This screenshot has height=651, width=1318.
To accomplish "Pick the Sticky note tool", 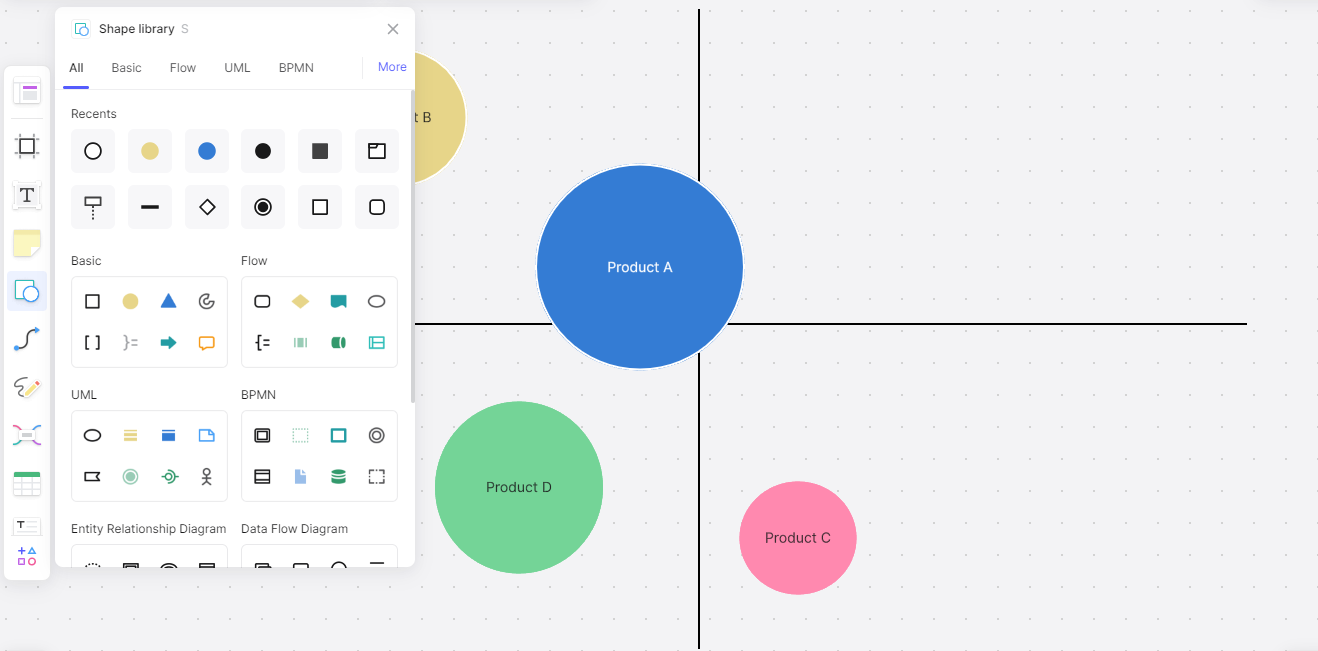I will click(27, 243).
